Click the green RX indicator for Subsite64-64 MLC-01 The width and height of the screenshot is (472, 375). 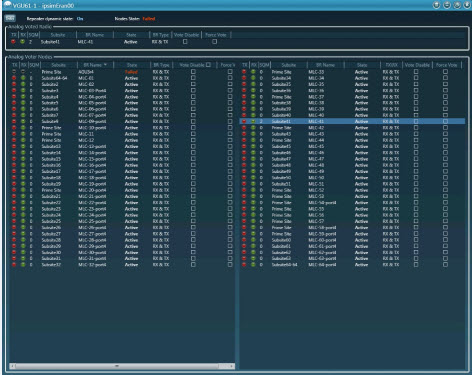pos(23,78)
